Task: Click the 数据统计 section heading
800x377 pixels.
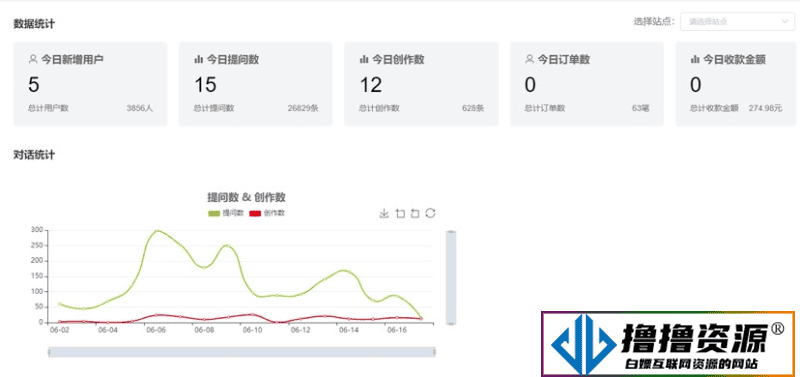Action: click(34, 23)
